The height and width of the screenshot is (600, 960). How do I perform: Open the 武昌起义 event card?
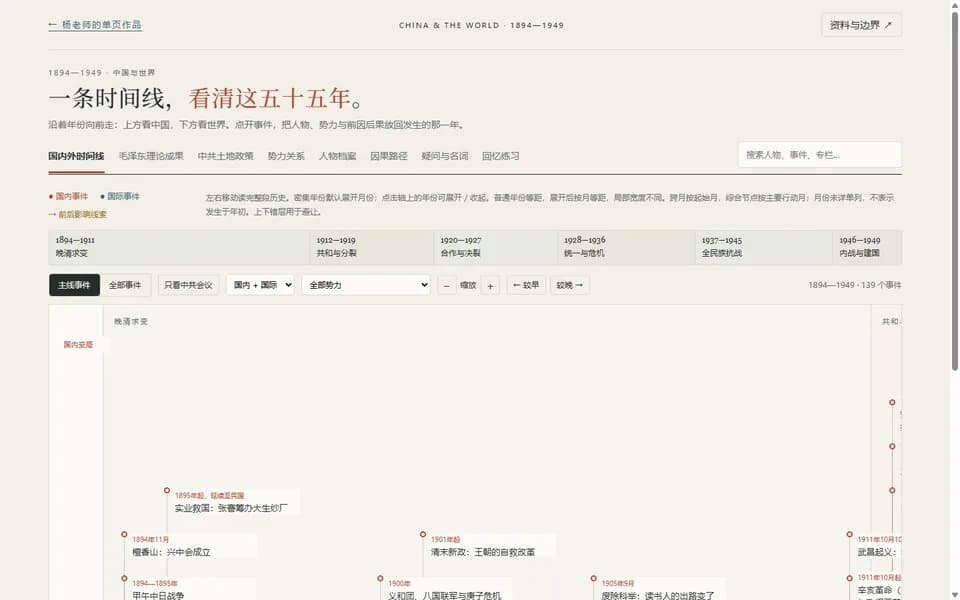coord(877,546)
